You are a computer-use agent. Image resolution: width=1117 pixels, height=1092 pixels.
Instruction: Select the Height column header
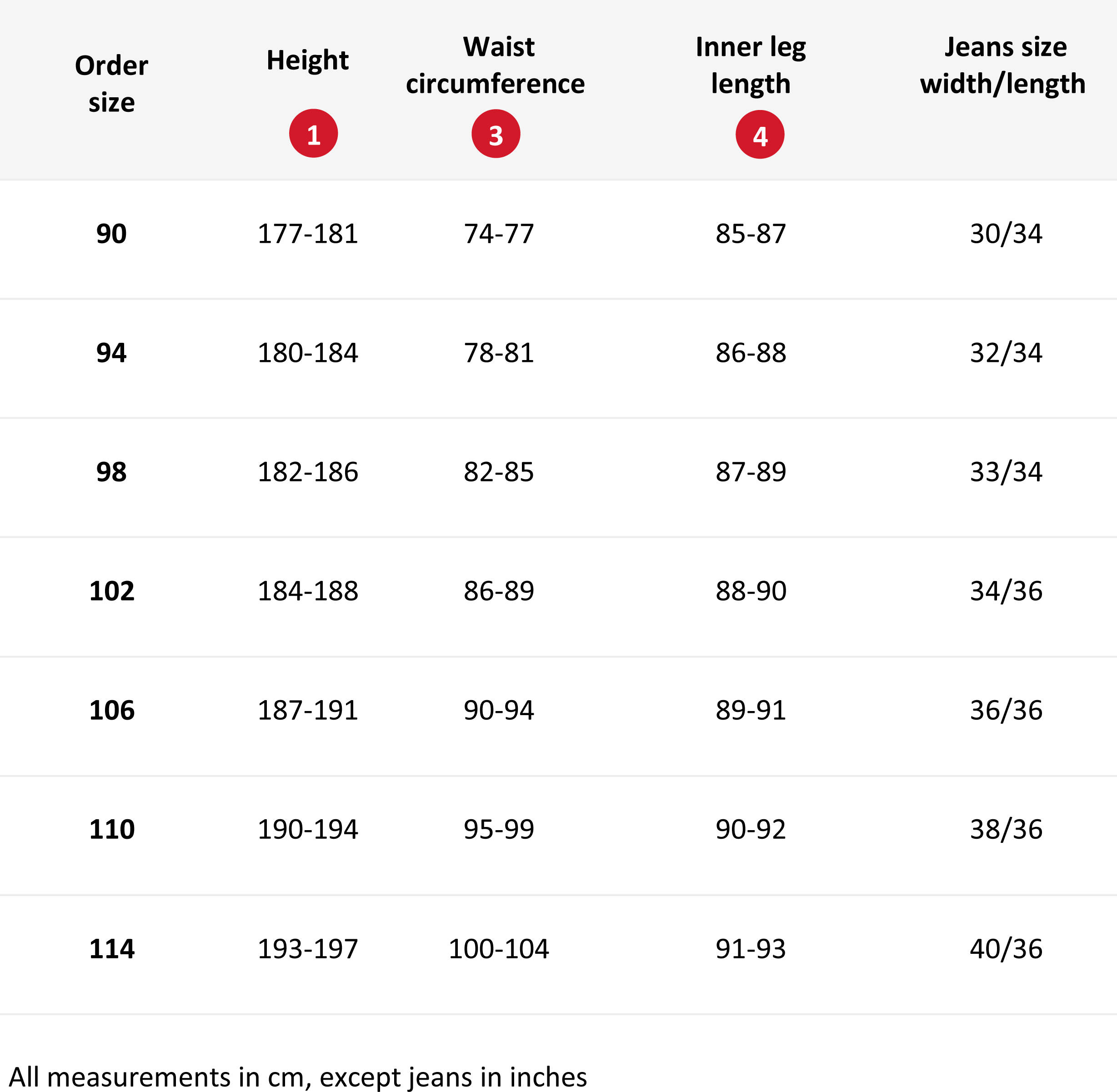click(307, 60)
